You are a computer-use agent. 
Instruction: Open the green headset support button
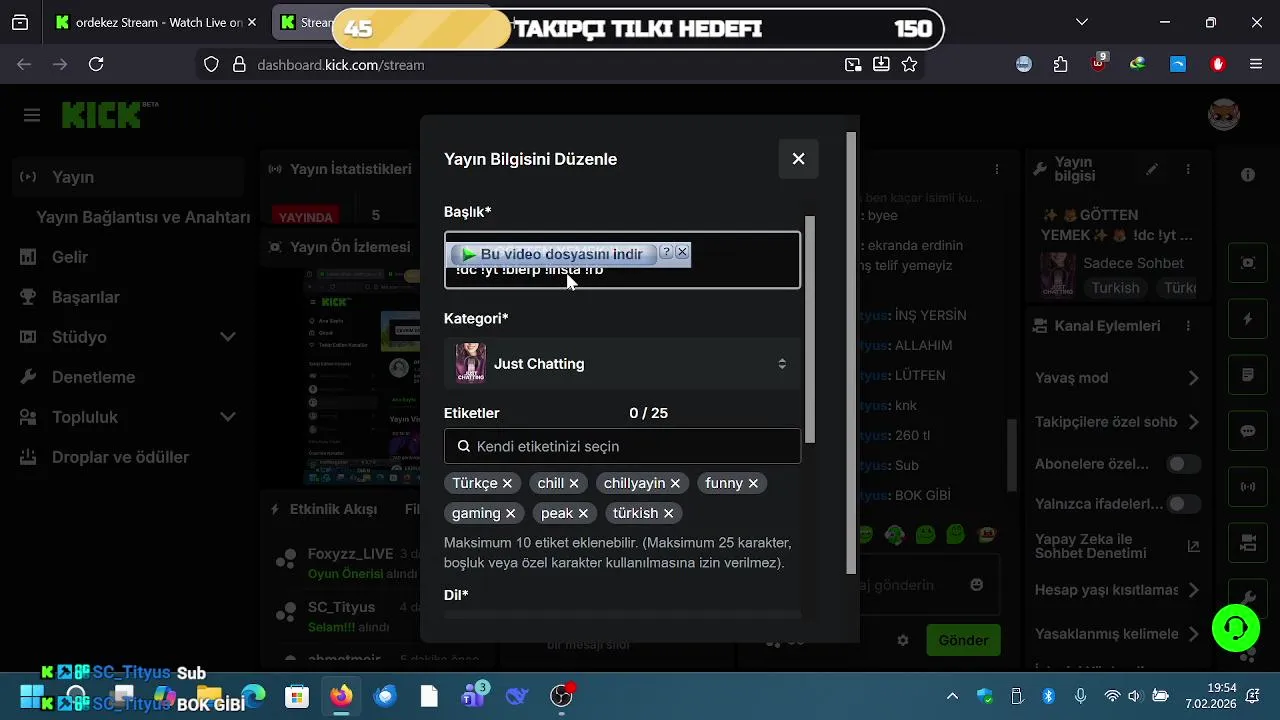[x=1235, y=628]
